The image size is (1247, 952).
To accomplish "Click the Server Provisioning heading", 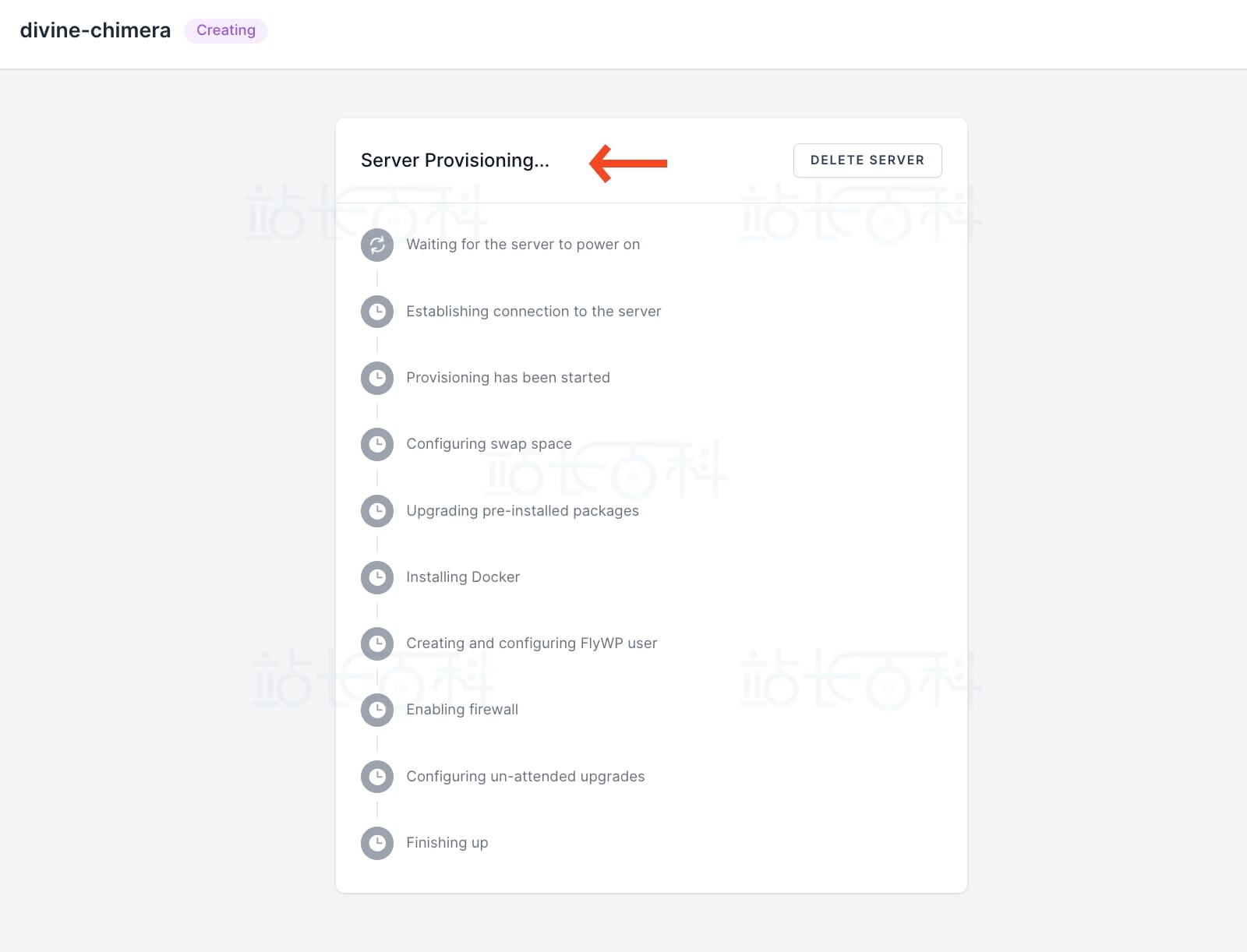I will coord(454,160).
